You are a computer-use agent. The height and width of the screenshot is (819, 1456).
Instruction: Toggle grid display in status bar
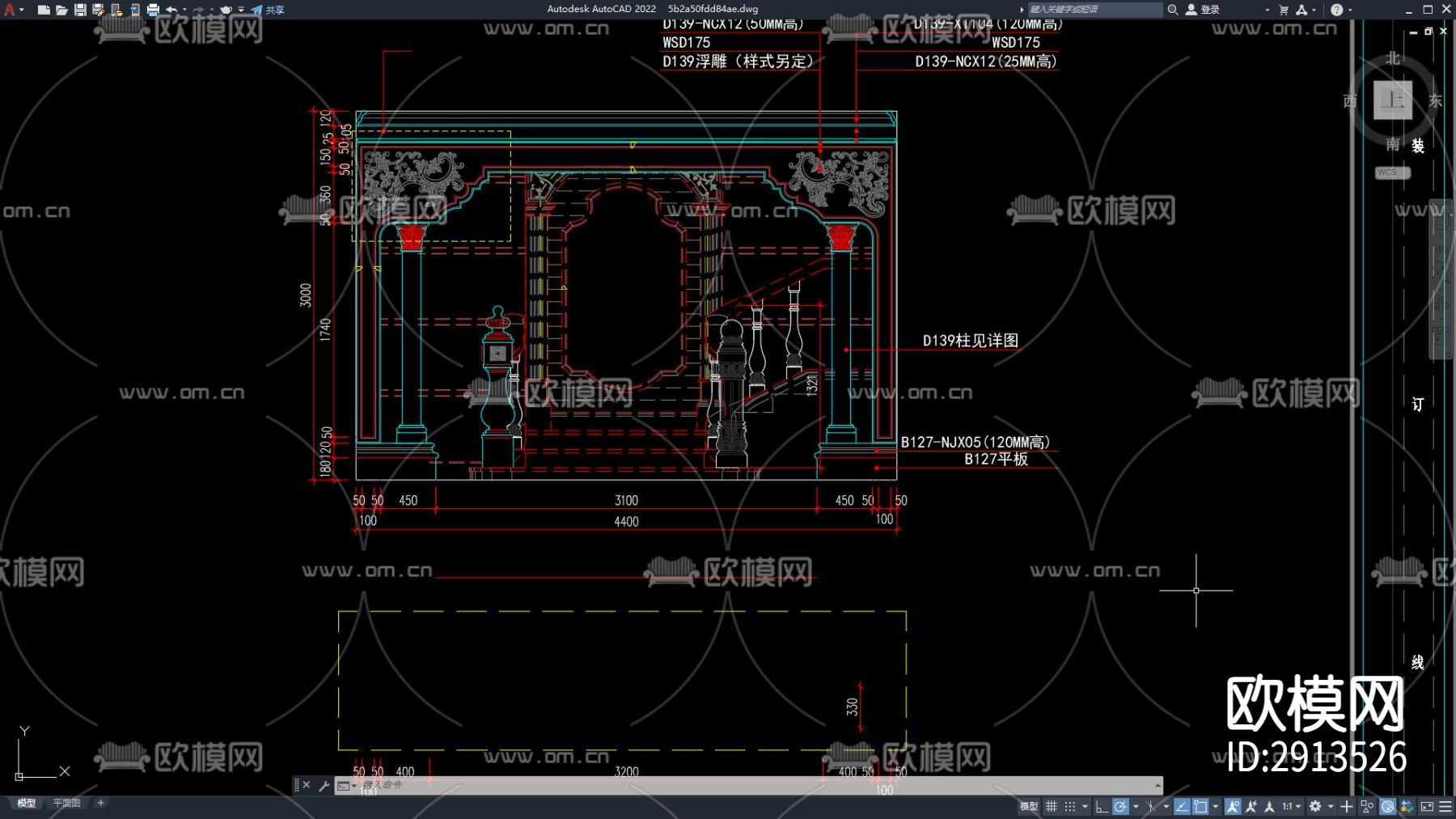point(1051,806)
